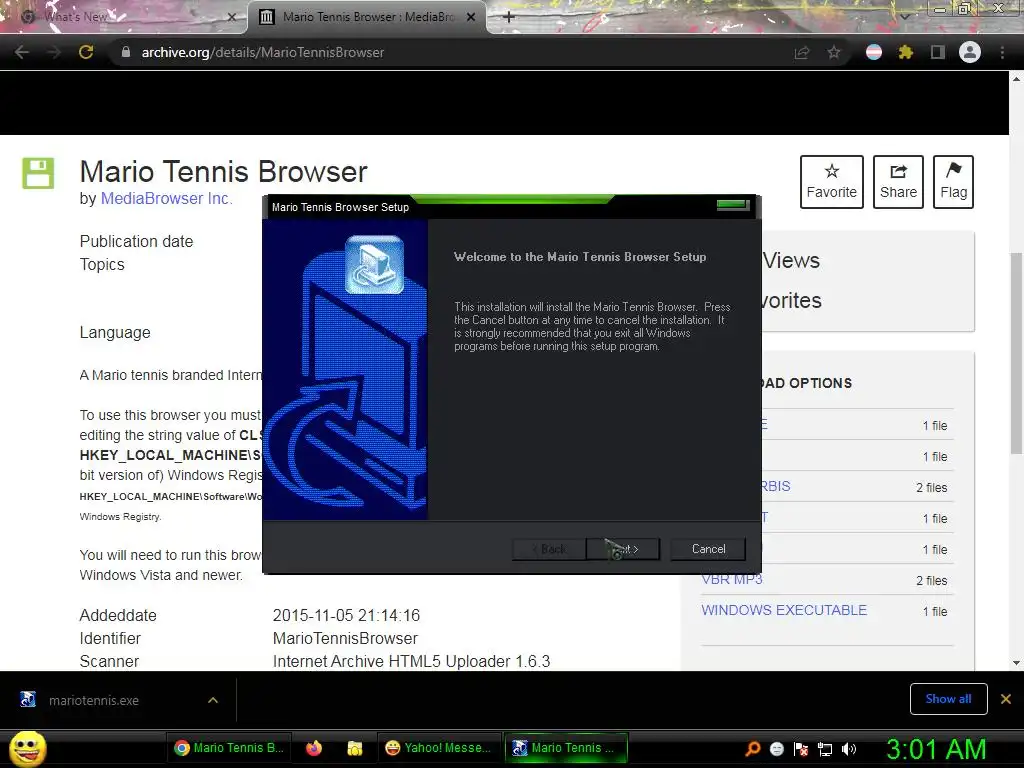This screenshot has width=1024, height=768.
Task: Open the Chrome Extensions puzzle menu
Action: tap(905, 52)
